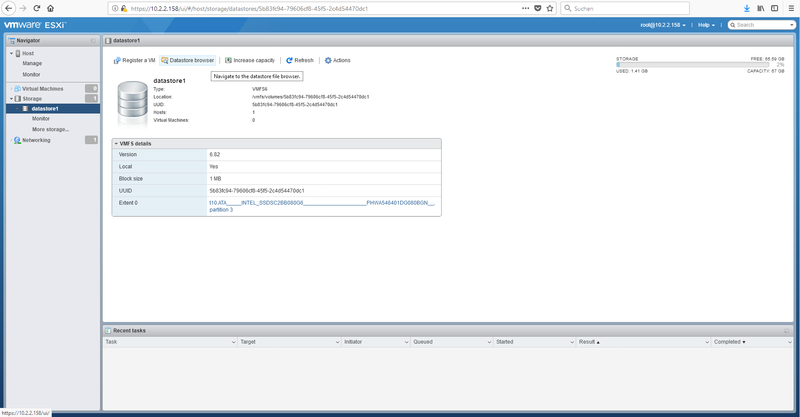This screenshot has width=800, height=417.
Task: Select Host in the navigator
Action: [28, 53]
